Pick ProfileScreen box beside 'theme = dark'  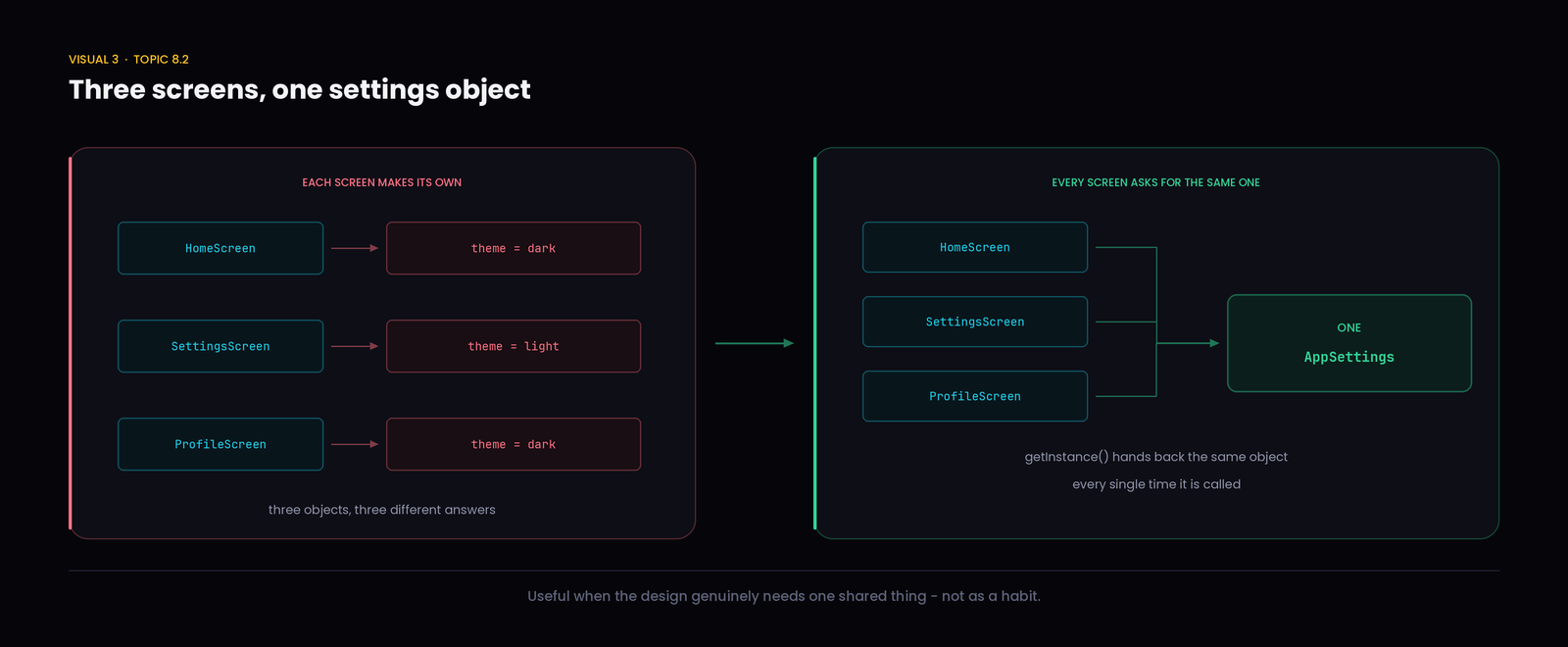tap(220, 444)
